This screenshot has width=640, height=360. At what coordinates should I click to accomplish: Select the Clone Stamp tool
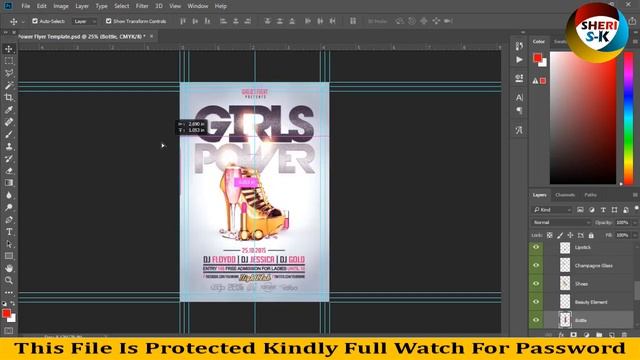[x=9, y=147]
